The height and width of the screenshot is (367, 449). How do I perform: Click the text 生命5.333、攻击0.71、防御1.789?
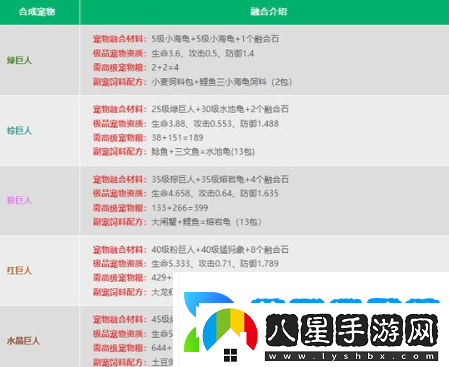pos(215,264)
